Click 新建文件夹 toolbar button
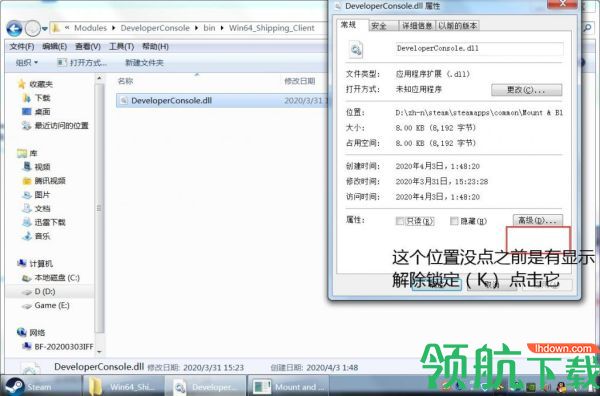This screenshot has width=600, height=396. pos(144,62)
